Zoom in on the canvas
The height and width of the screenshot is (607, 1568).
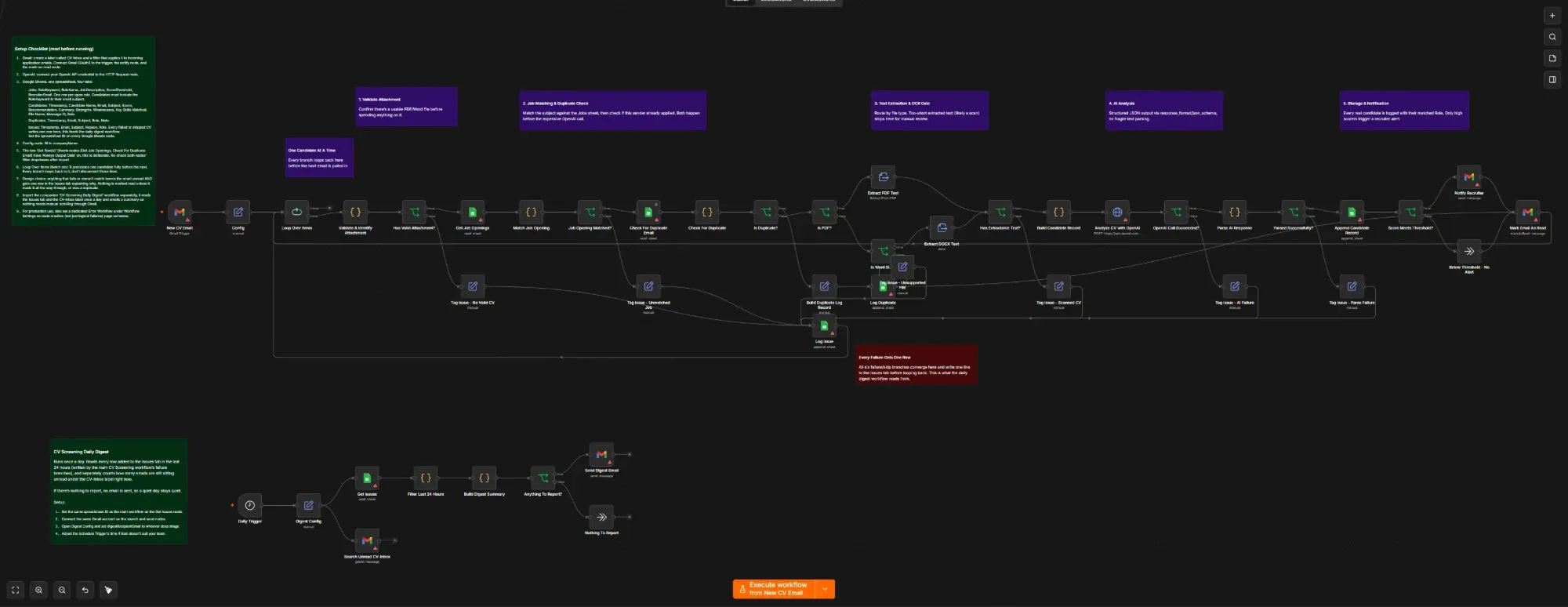pos(38,590)
